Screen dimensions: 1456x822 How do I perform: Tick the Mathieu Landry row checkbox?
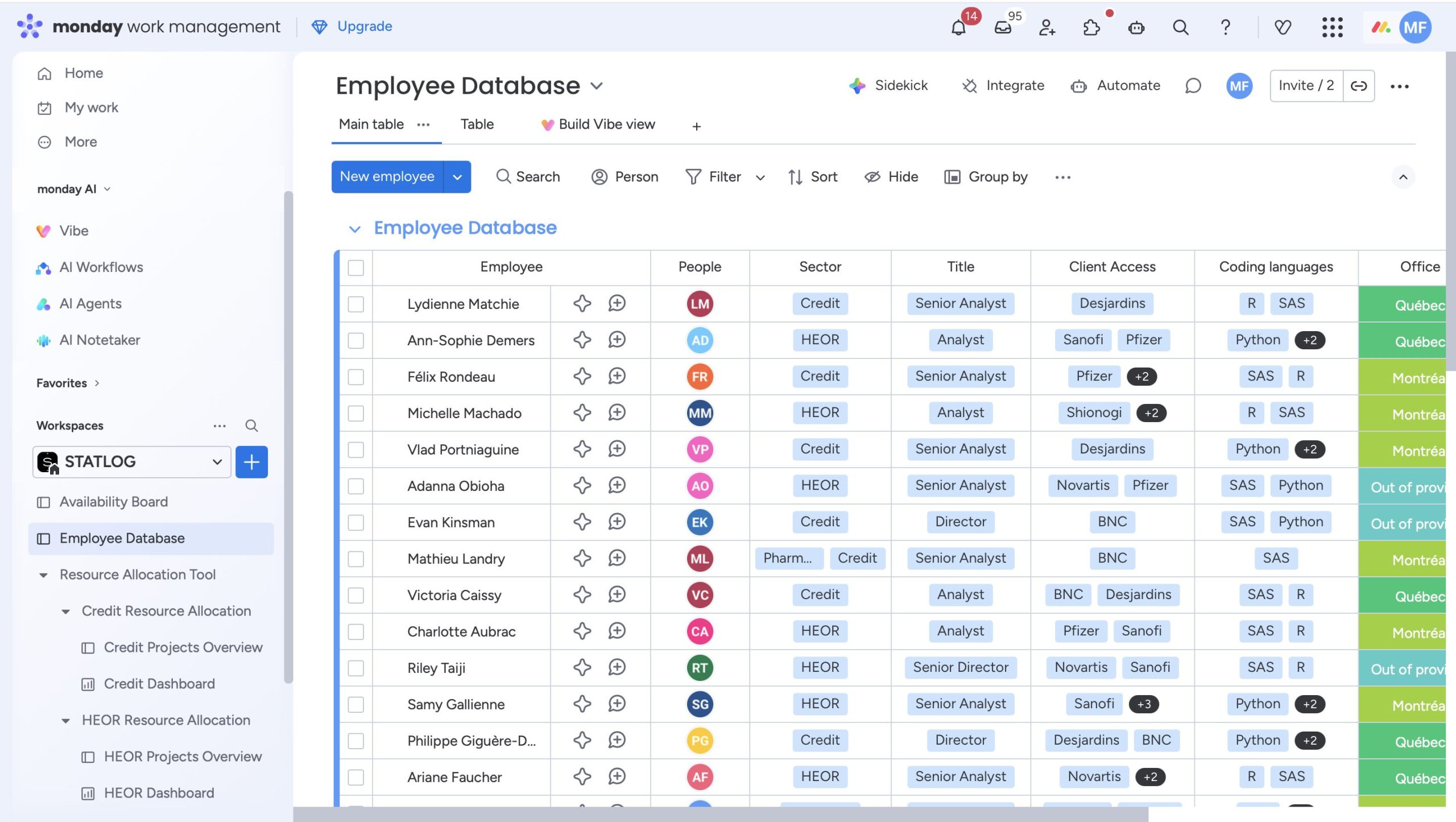click(x=356, y=559)
